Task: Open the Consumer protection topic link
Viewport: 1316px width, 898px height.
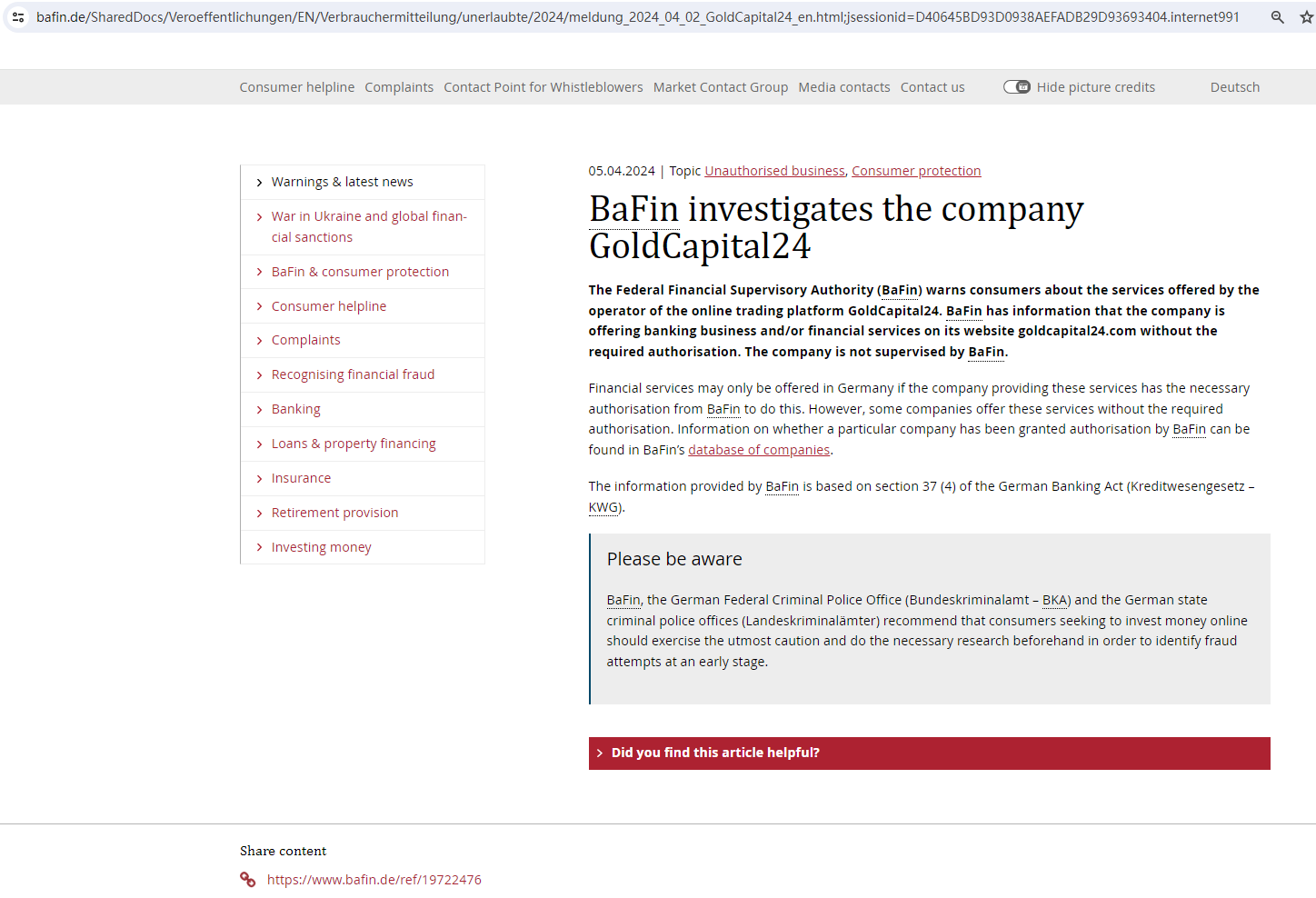Action: (916, 171)
